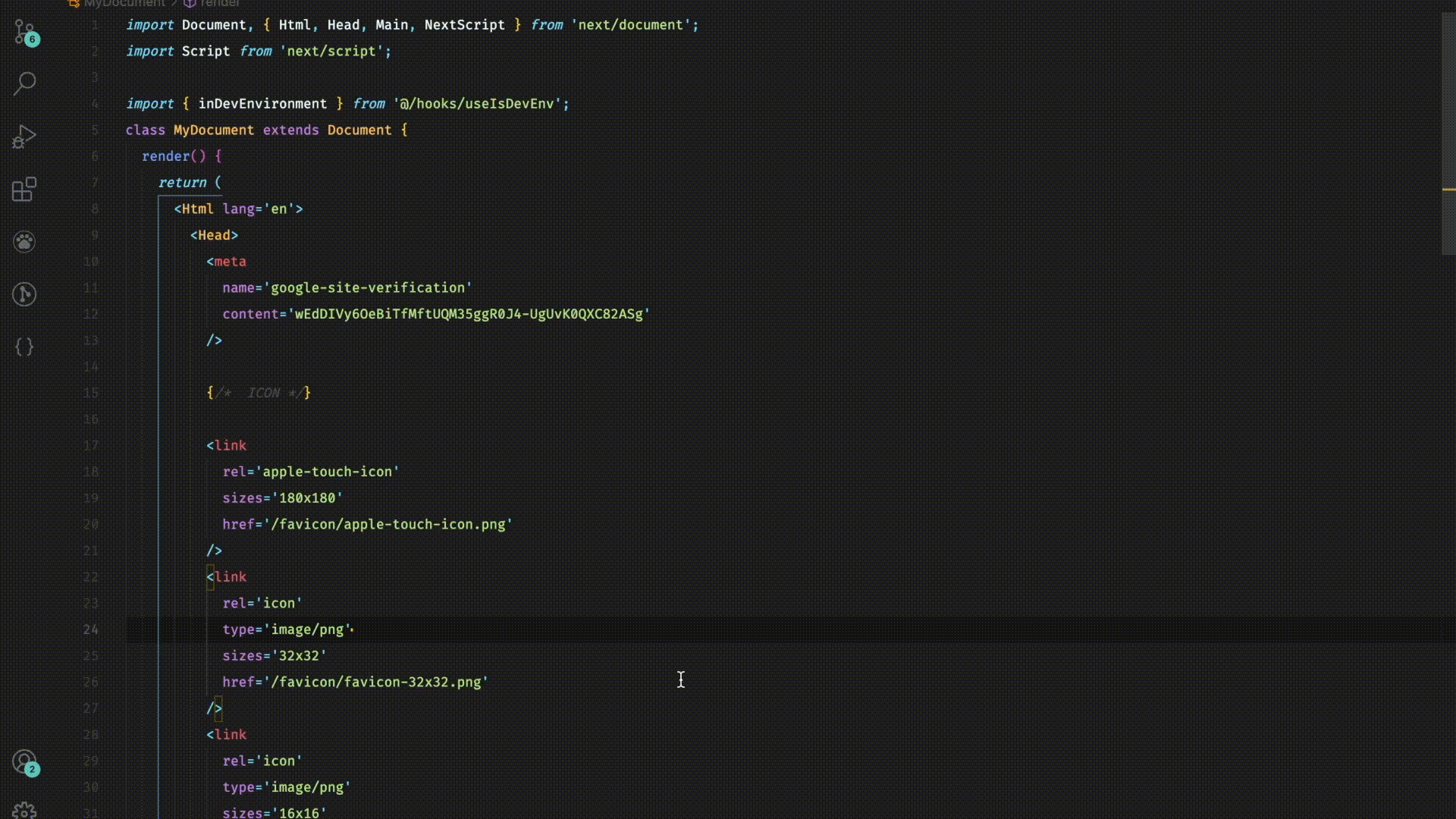Image resolution: width=1456 pixels, height=819 pixels.
Task: Open the GitLens sidebar view
Action: click(x=24, y=294)
